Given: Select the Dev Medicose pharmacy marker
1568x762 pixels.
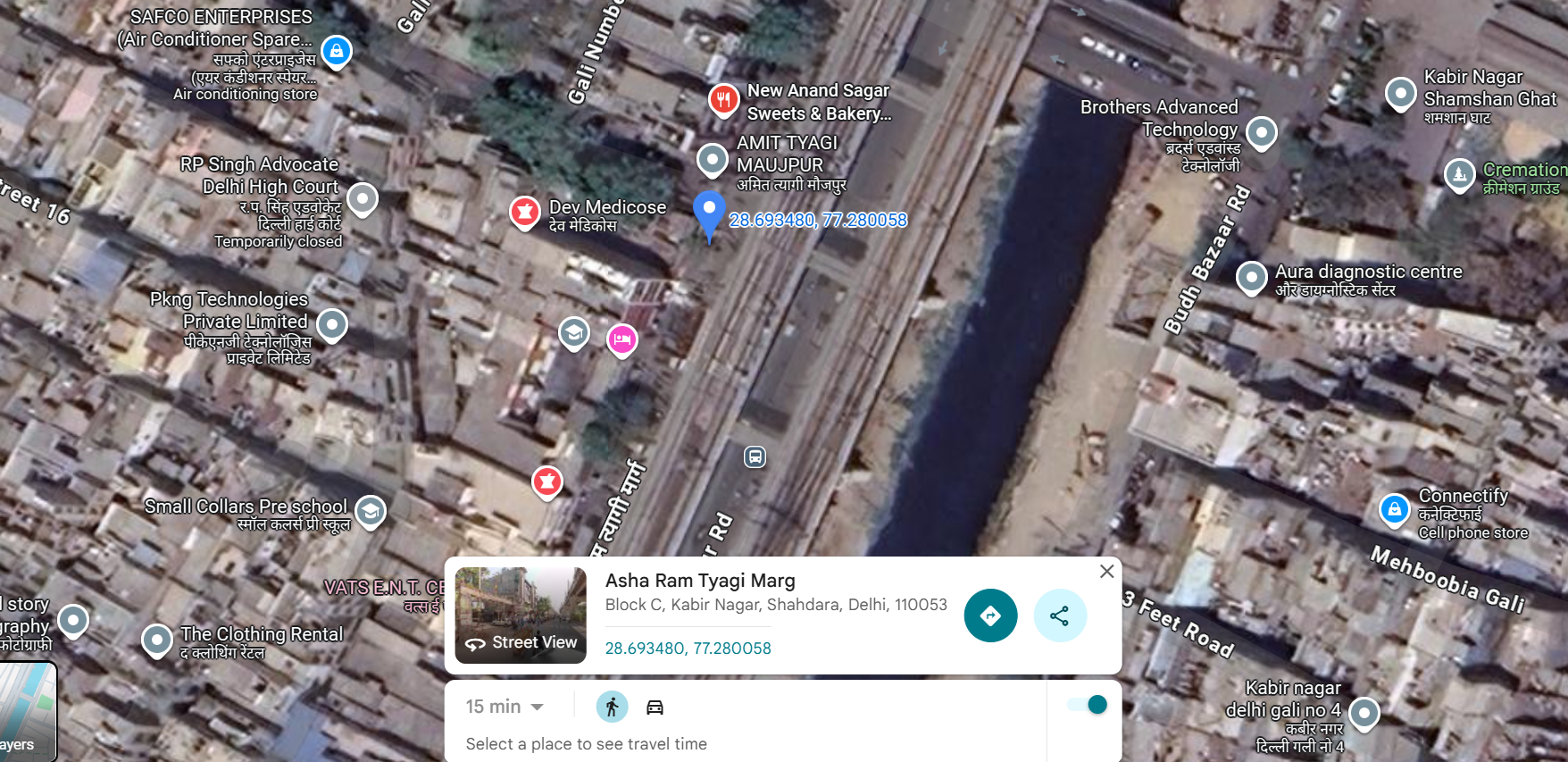Looking at the screenshot, I should (x=524, y=213).
